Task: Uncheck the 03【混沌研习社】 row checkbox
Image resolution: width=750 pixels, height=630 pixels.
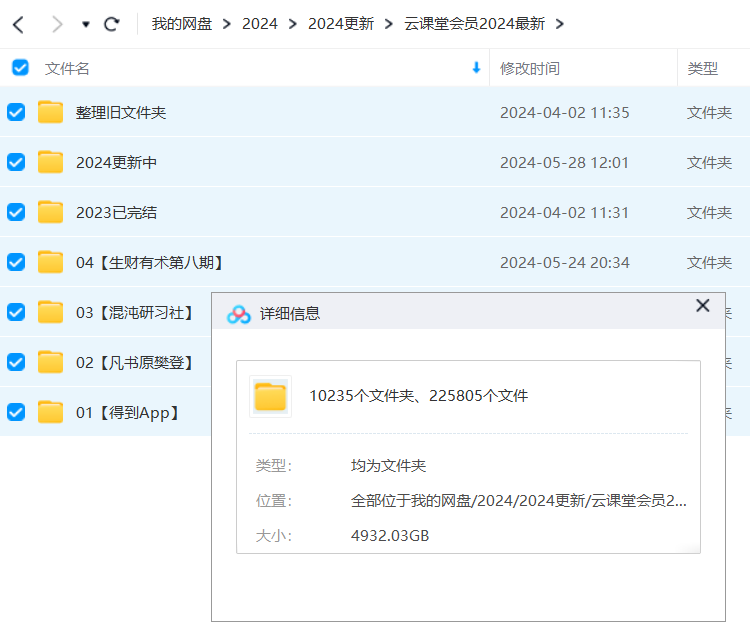Action: pyautogui.click(x=16, y=312)
